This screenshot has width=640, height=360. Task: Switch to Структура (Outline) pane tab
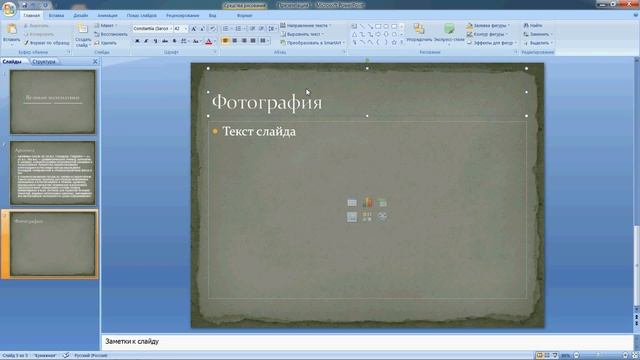44,62
